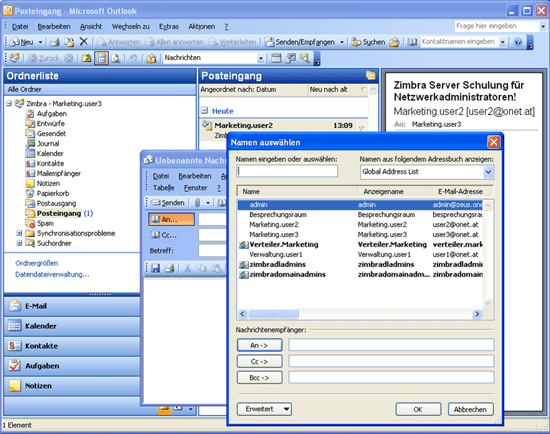Open the Kontaktnamen eingeben dropdown arrow
The height and width of the screenshot is (434, 550).
click(x=503, y=42)
